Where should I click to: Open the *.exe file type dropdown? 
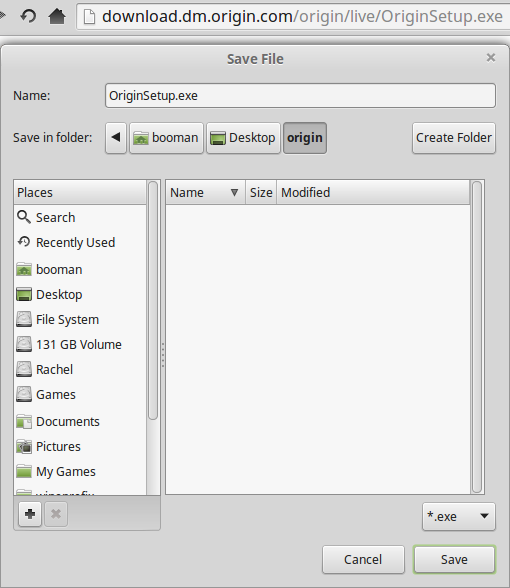click(459, 516)
